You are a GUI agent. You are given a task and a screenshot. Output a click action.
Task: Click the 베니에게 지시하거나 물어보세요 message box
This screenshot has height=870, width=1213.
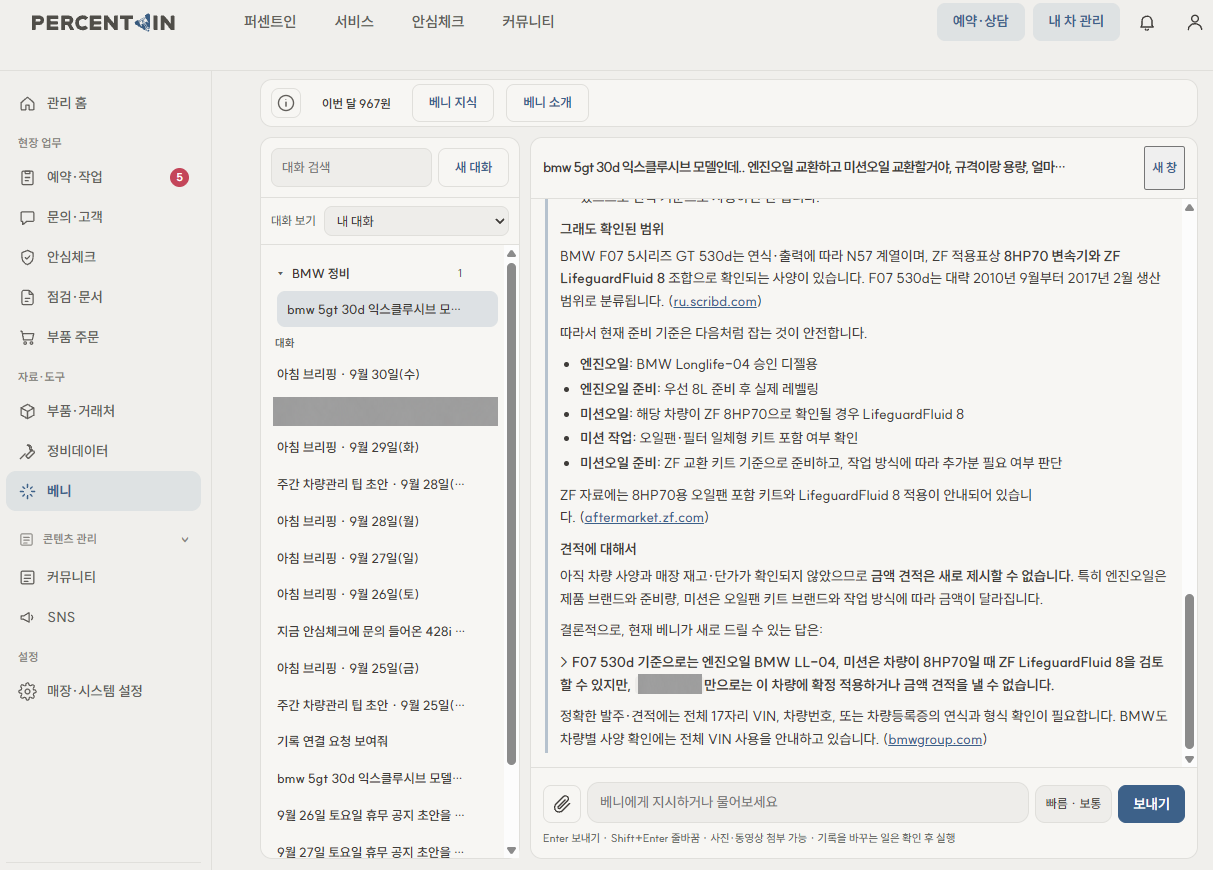[808, 802]
